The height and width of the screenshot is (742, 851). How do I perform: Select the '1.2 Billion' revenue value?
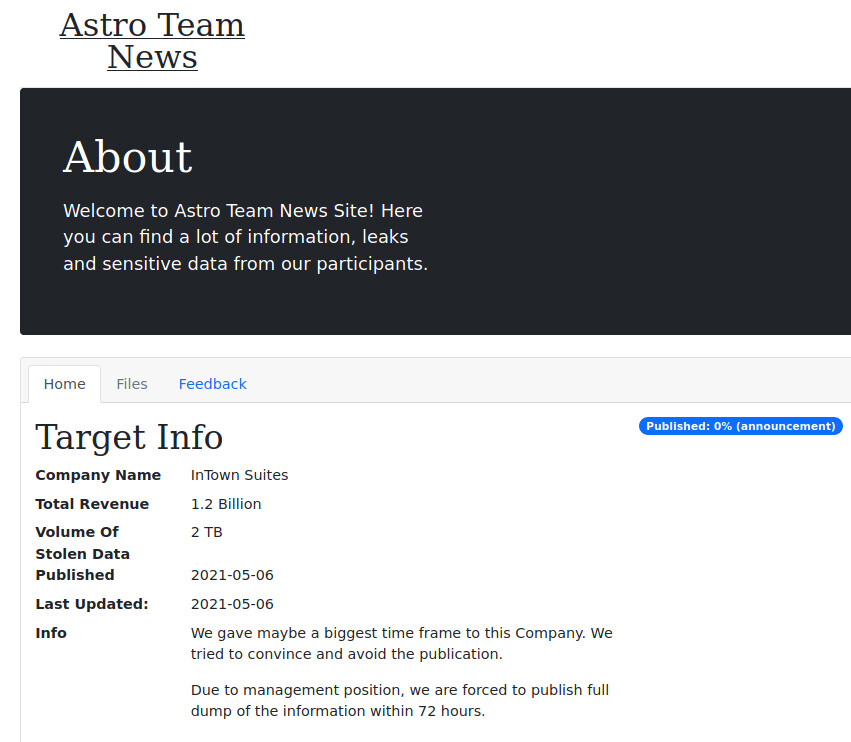226,504
